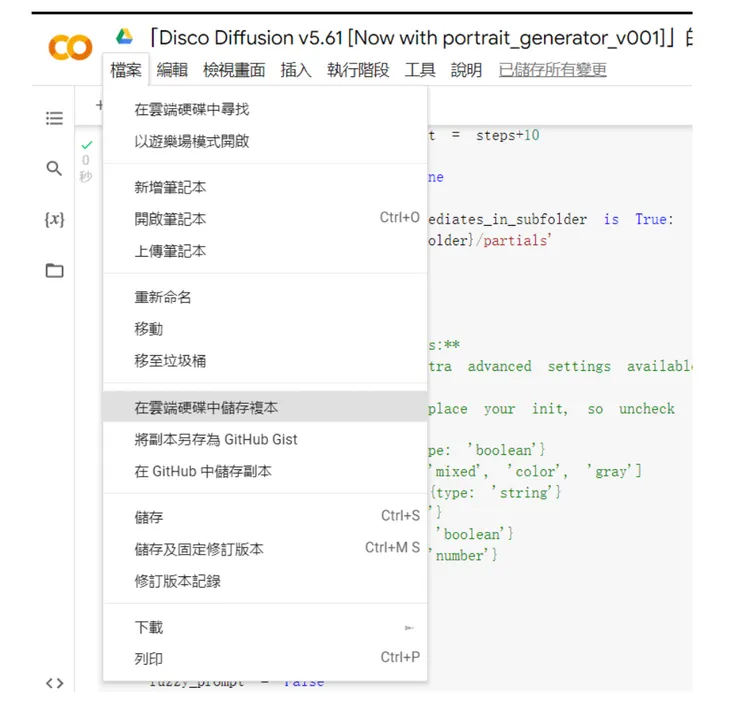Select 將副本另存為 GitHub Gist
Image resolution: width=740 pixels, height=713 pixels.
coord(265,439)
